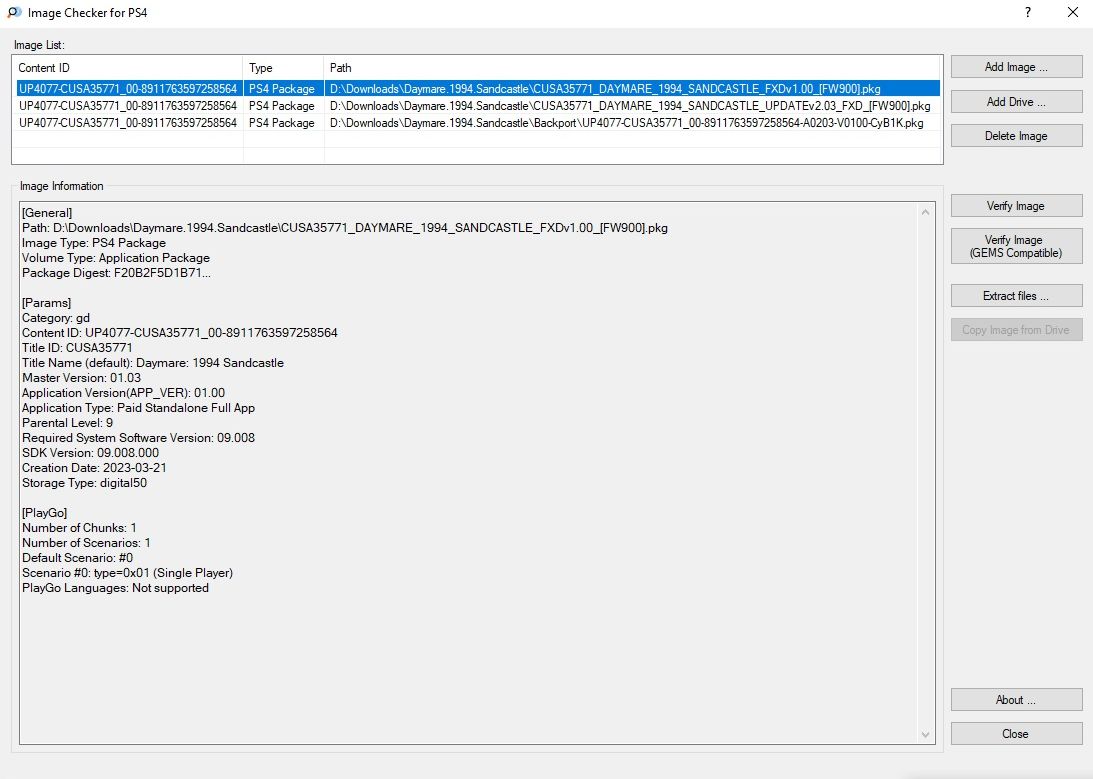Click the Add Drive button
The width and height of the screenshot is (1093, 779).
pyautogui.click(x=1016, y=102)
